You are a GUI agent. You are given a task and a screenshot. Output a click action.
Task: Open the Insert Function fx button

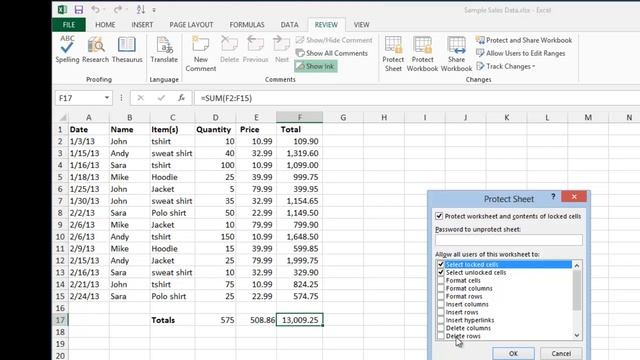(181, 98)
